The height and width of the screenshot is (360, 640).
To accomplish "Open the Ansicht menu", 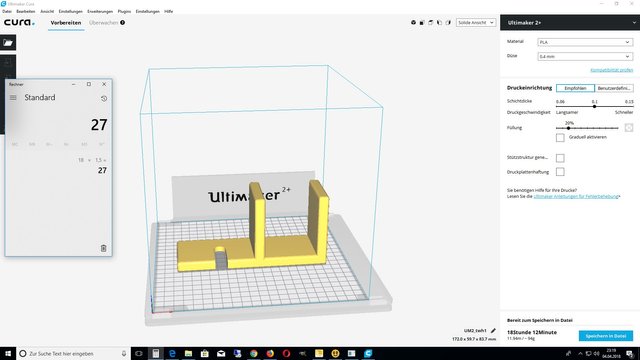I will (x=47, y=11).
